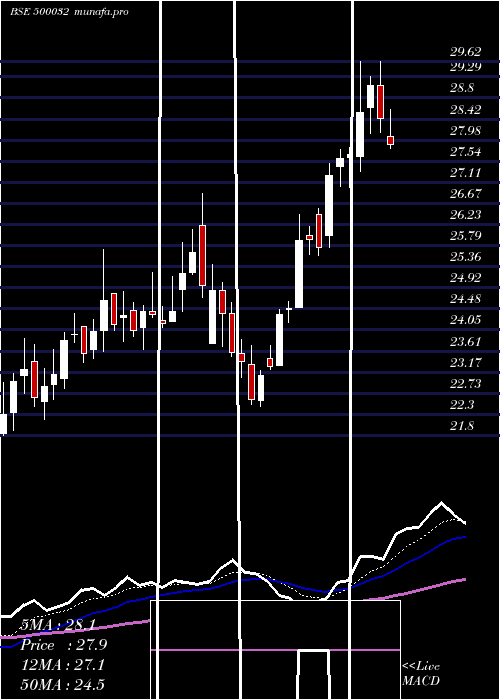This screenshot has width=500, height=700.
Task: Click the 50MA : 24.5 legend entry
Action: pos(63,684)
